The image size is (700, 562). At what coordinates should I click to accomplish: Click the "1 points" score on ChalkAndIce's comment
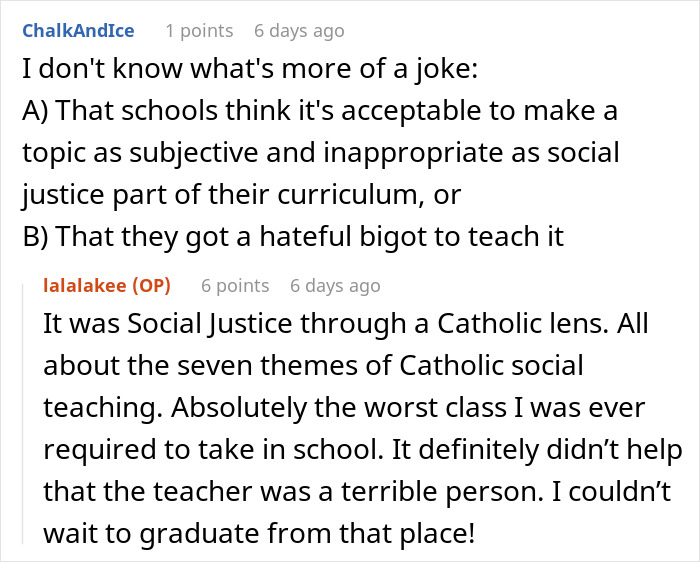click(x=199, y=31)
